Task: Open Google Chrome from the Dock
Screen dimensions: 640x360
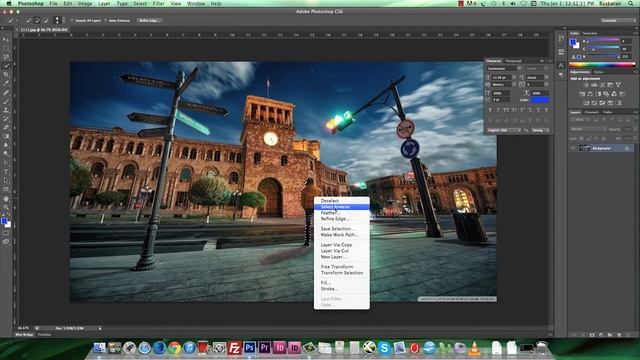Action: coord(175,348)
